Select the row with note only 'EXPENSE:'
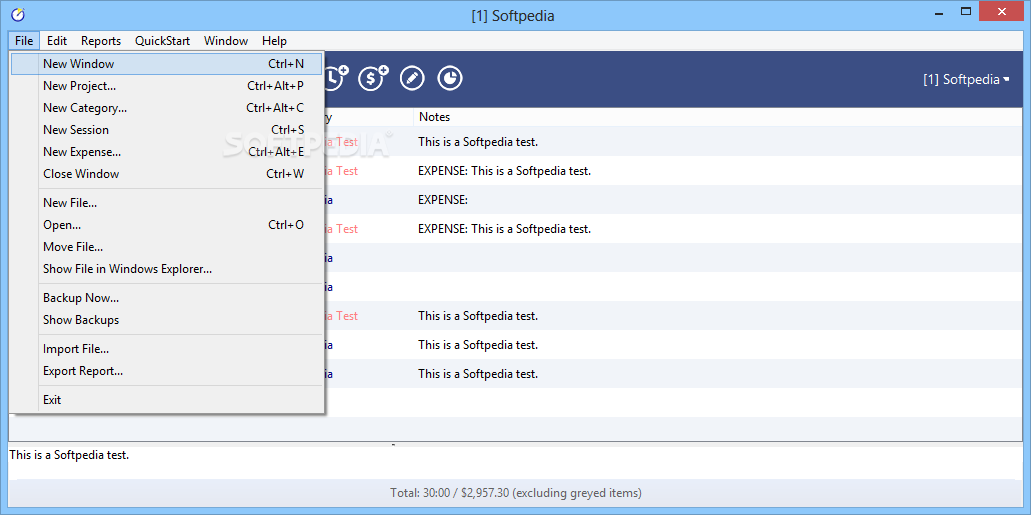 pos(672,200)
